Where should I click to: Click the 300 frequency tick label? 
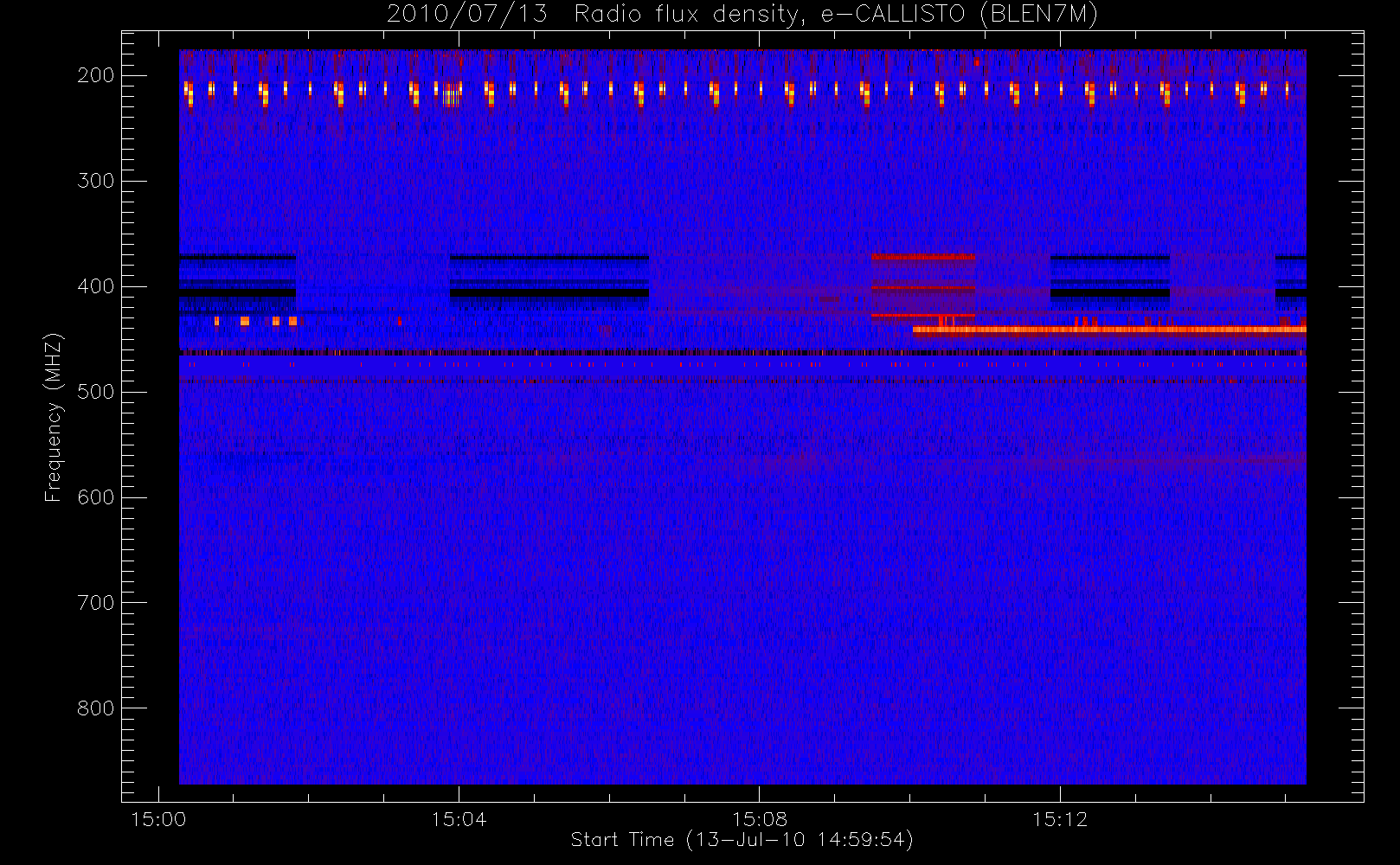pyautogui.click(x=96, y=181)
